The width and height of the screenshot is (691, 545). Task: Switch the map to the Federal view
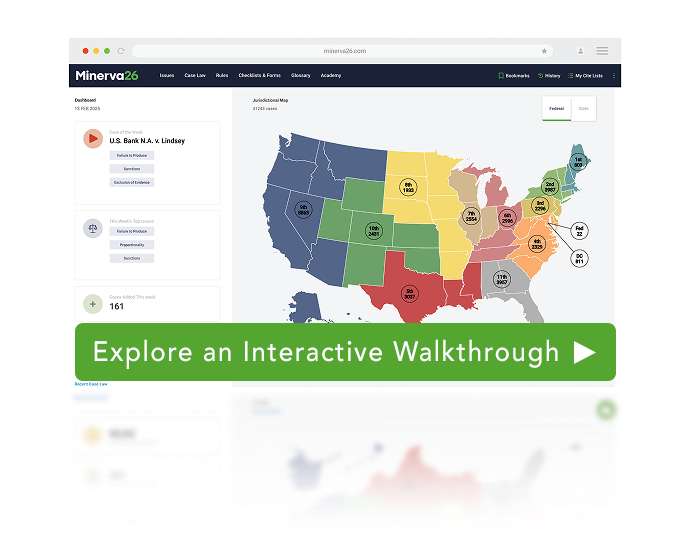click(x=556, y=109)
